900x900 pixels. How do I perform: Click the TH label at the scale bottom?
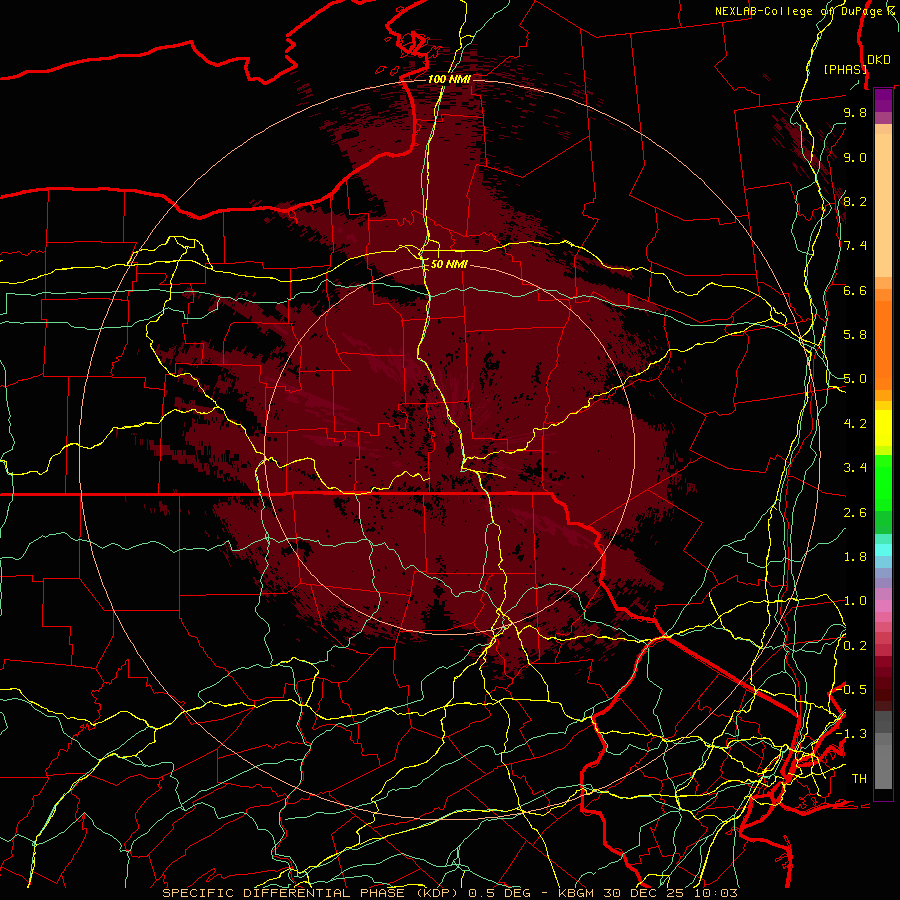pos(859,779)
